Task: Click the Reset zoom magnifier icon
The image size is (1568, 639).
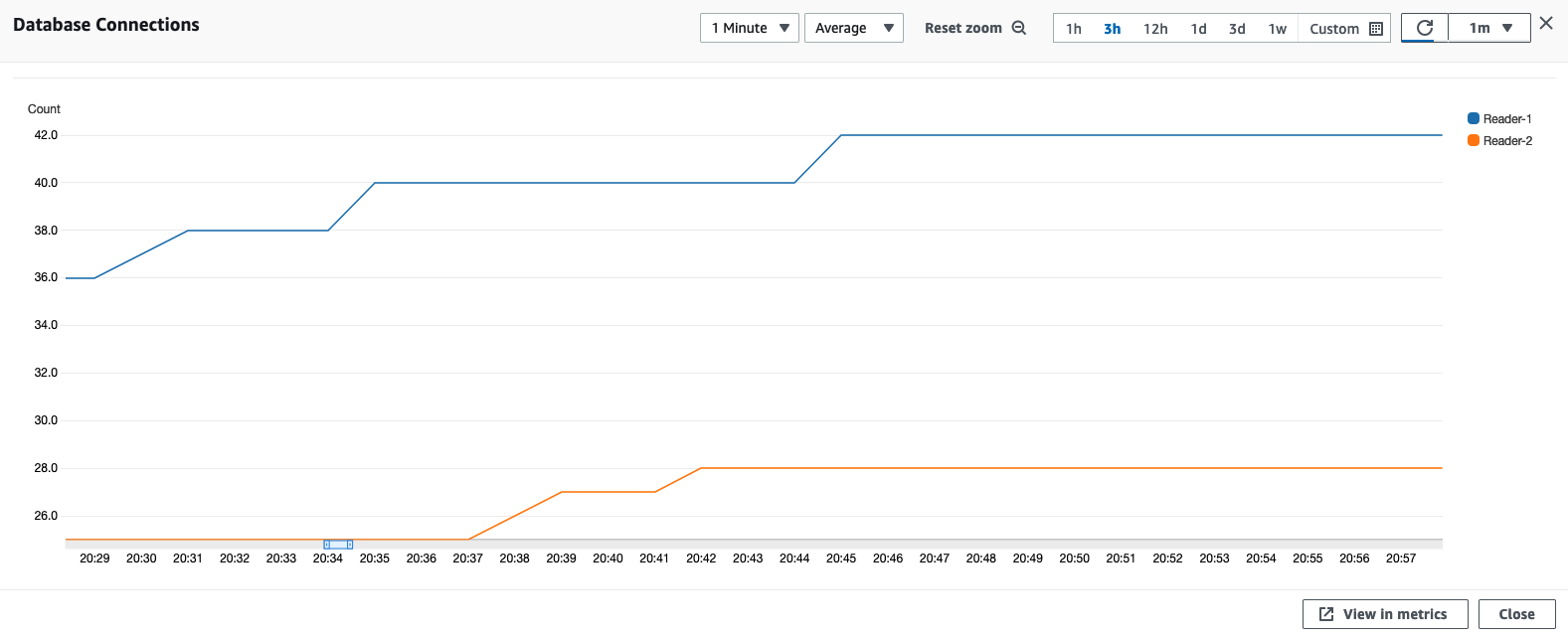Action: (1019, 28)
